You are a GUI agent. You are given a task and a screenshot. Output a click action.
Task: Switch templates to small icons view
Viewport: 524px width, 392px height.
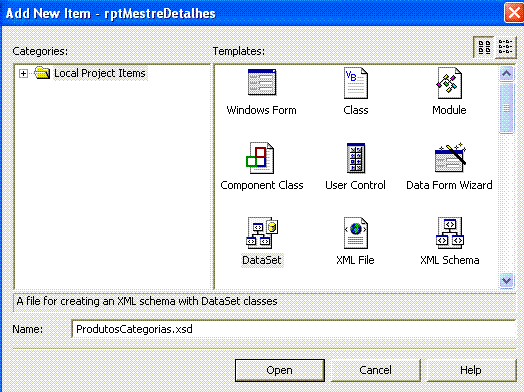[x=505, y=47]
